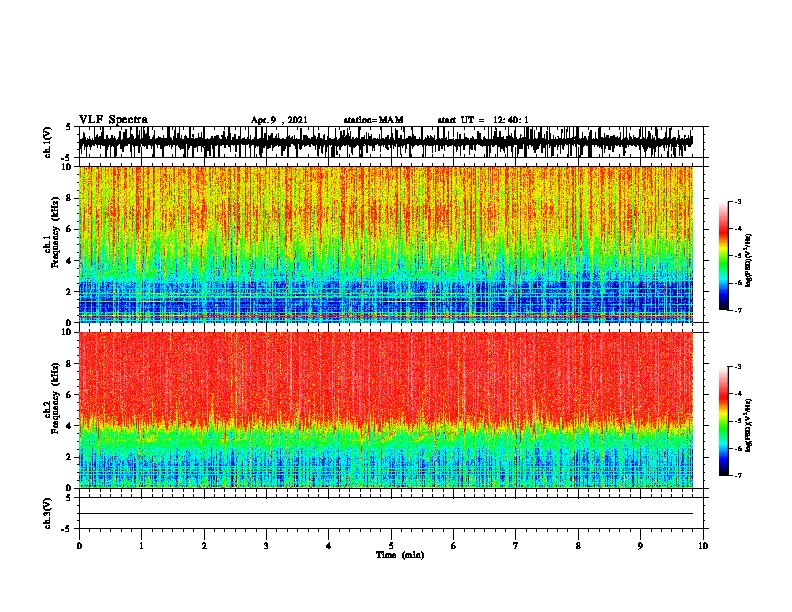Click the flat ch.3 voltage line

(386, 514)
